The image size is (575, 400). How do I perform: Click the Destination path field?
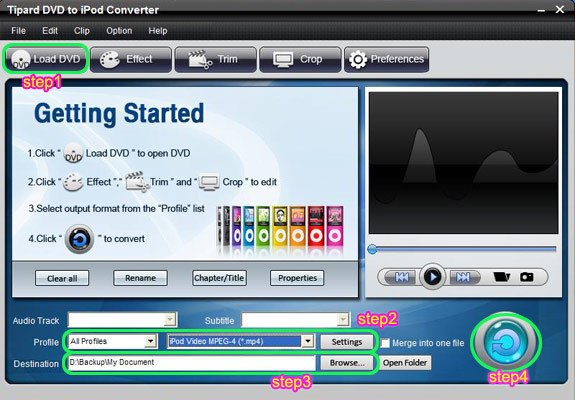[191, 363]
